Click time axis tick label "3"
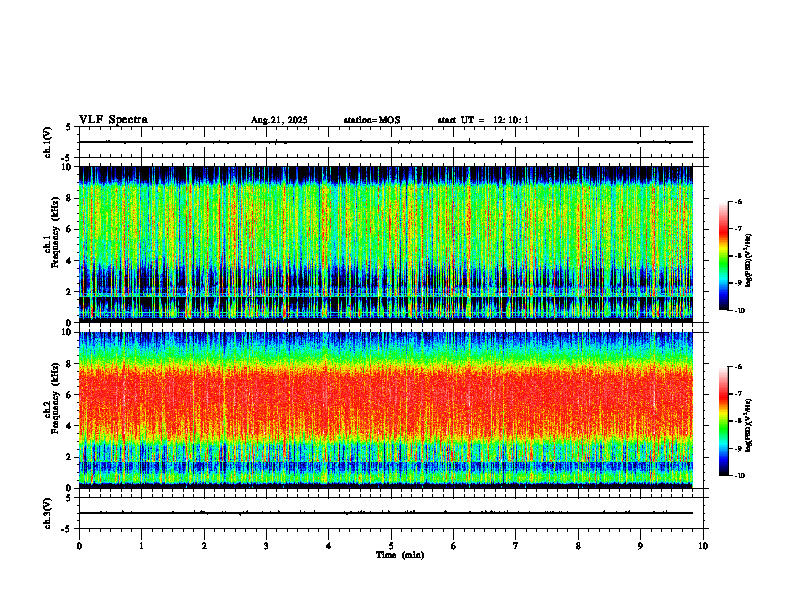The width and height of the screenshot is (792, 612). coord(266,546)
